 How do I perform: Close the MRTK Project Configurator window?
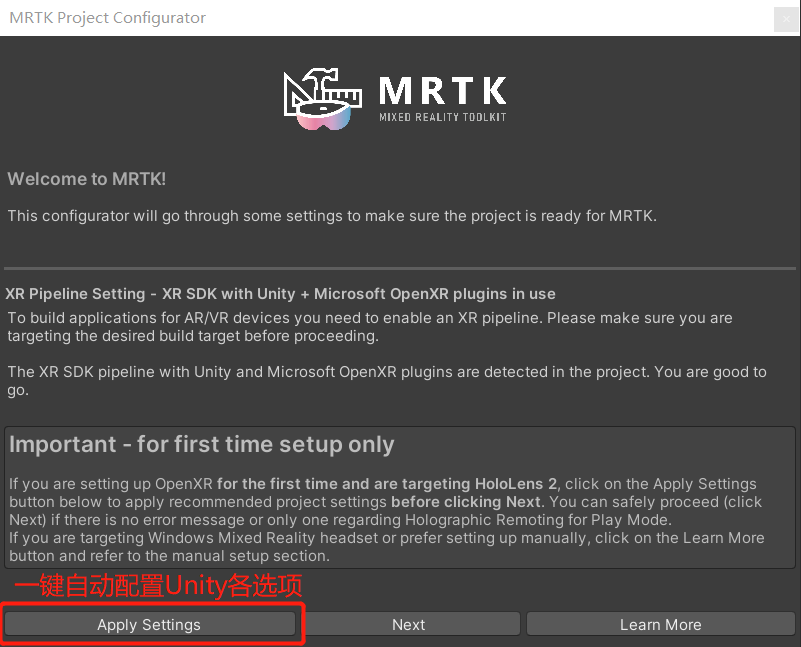[786, 19]
